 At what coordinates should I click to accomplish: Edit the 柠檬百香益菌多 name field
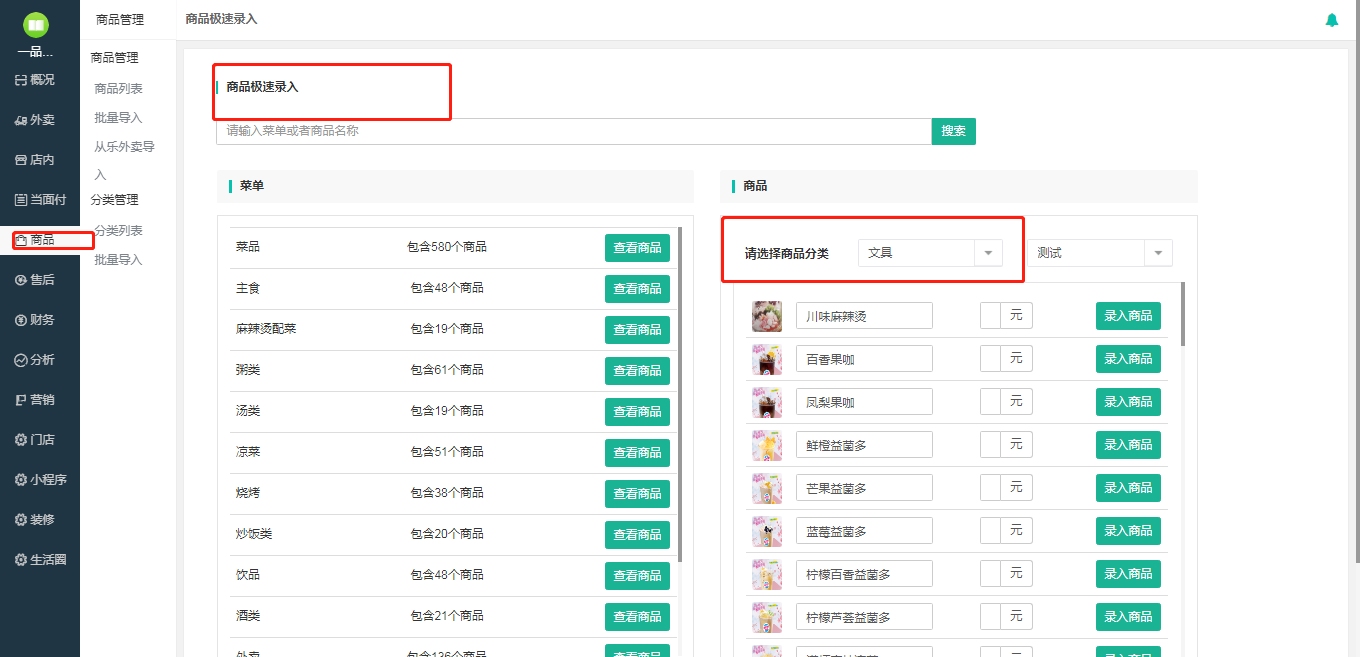click(x=864, y=574)
